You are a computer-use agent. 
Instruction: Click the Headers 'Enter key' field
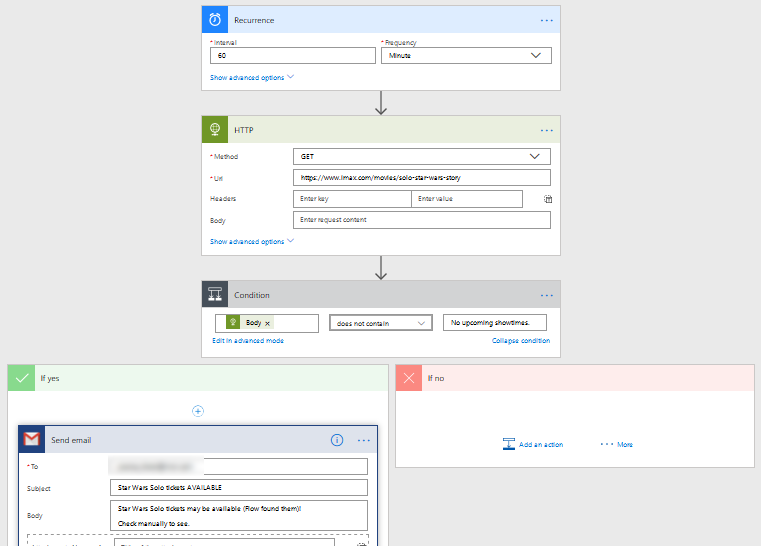352,199
